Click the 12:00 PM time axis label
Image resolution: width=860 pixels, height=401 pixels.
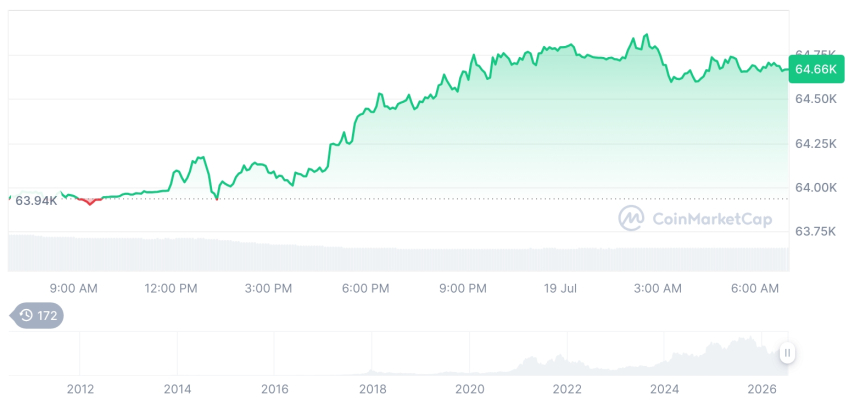click(171, 289)
